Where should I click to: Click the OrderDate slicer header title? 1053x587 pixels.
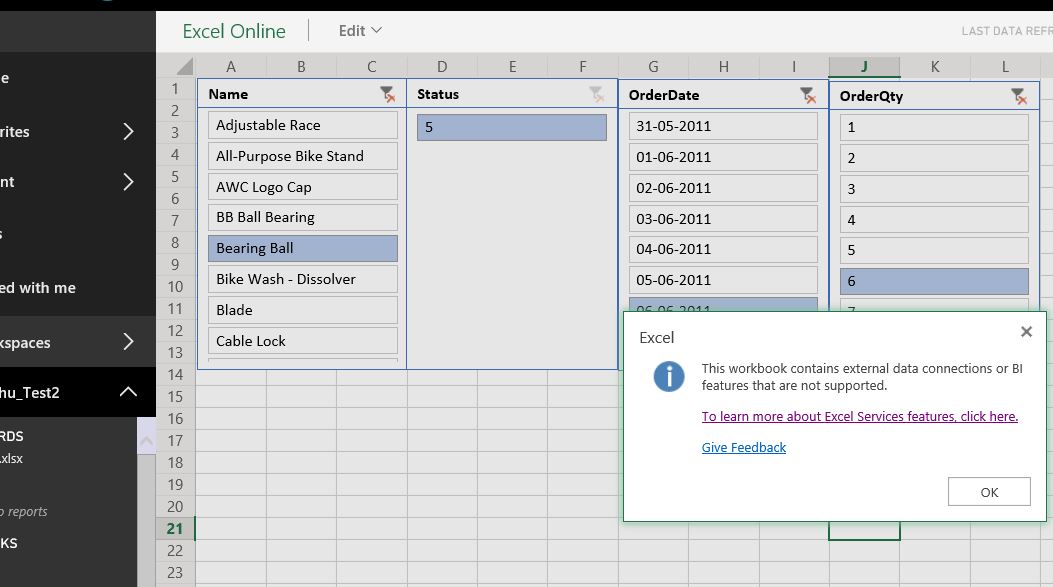[663, 95]
